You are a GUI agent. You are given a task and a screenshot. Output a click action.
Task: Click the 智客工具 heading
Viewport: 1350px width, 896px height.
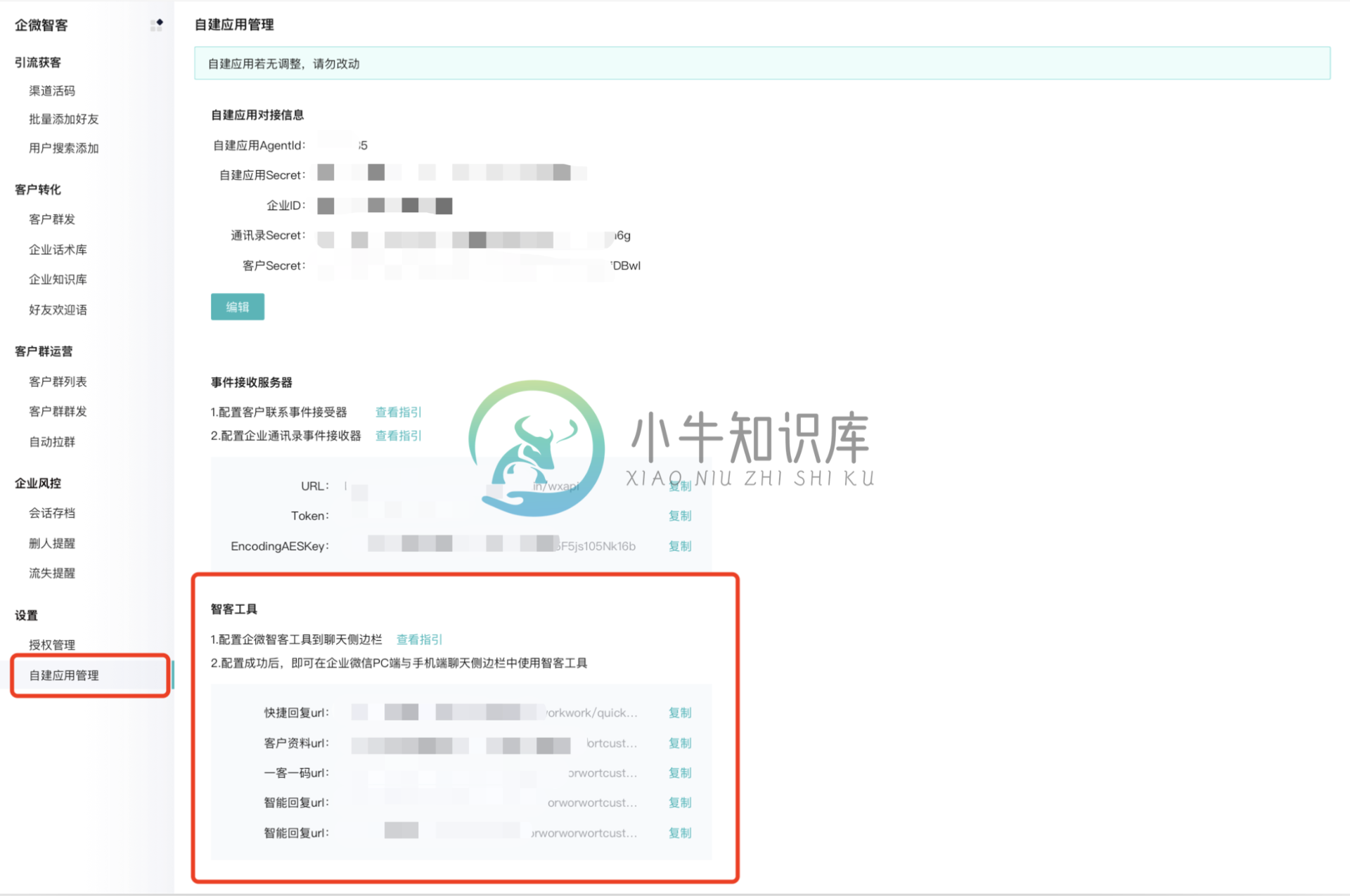click(x=234, y=609)
